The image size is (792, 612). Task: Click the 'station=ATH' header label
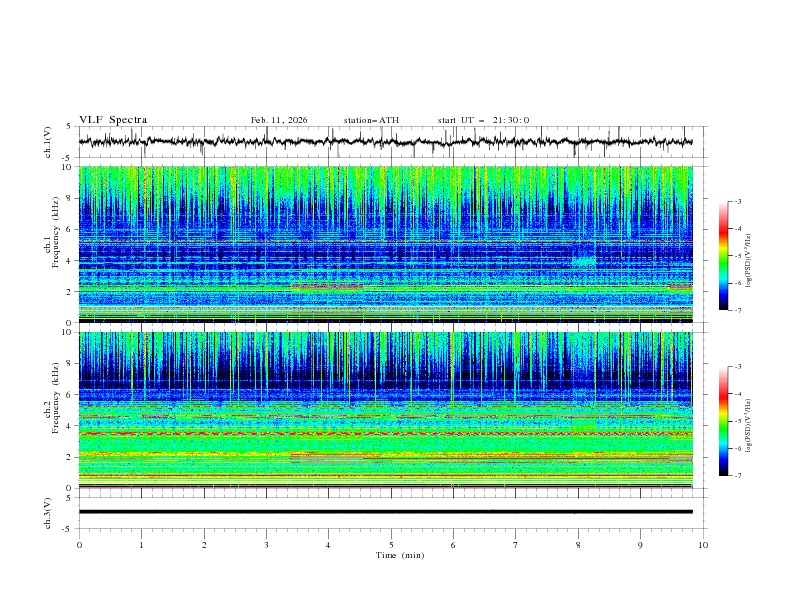(371, 120)
